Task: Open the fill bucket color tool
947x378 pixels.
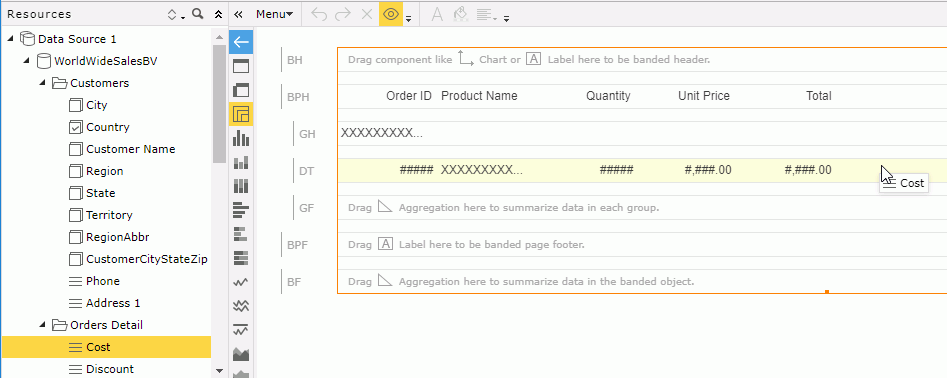Action: [460, 14]
